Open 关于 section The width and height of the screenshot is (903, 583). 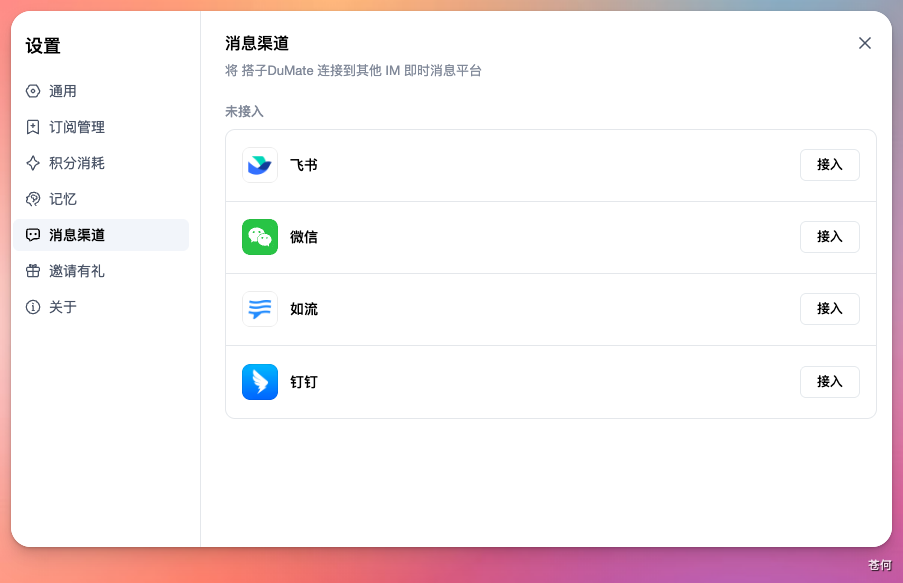tap(101, 307)
